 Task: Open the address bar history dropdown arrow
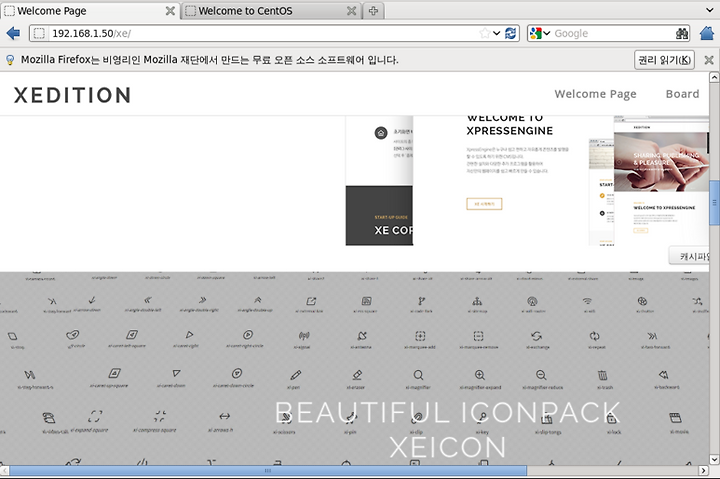tap(496, 34)
